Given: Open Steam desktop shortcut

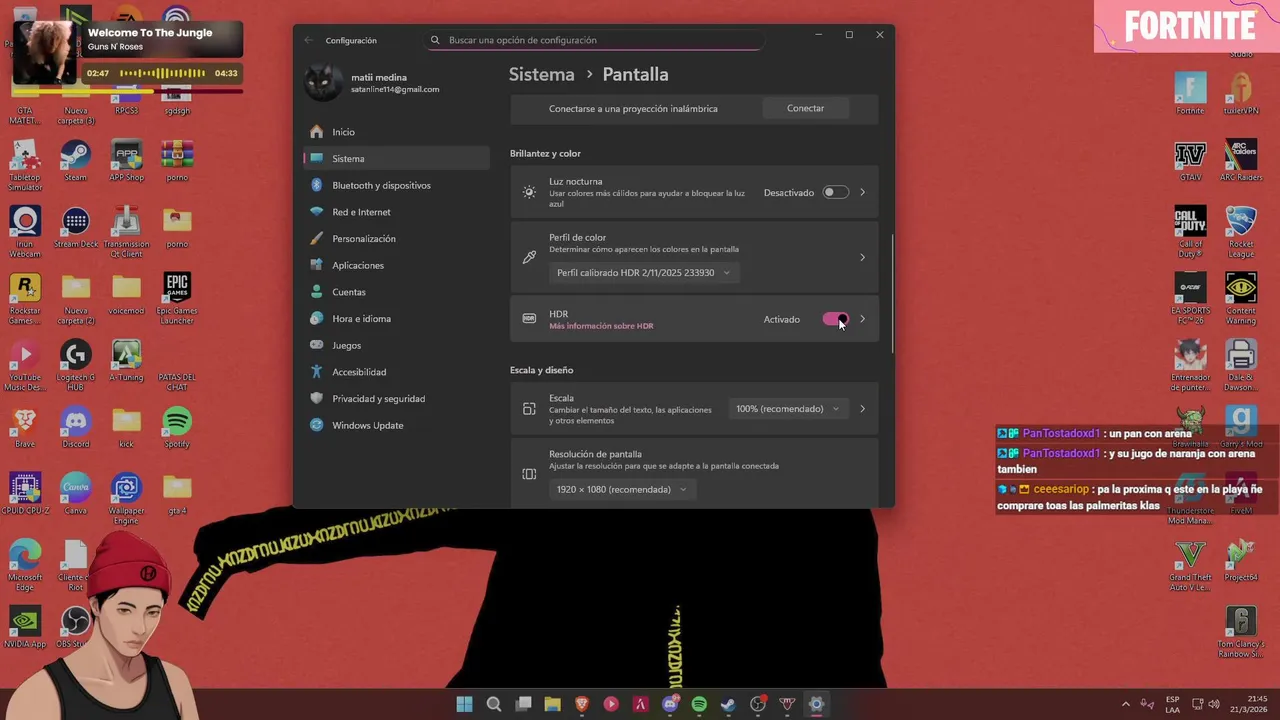Looking at the screenshot, I should 75,161.
